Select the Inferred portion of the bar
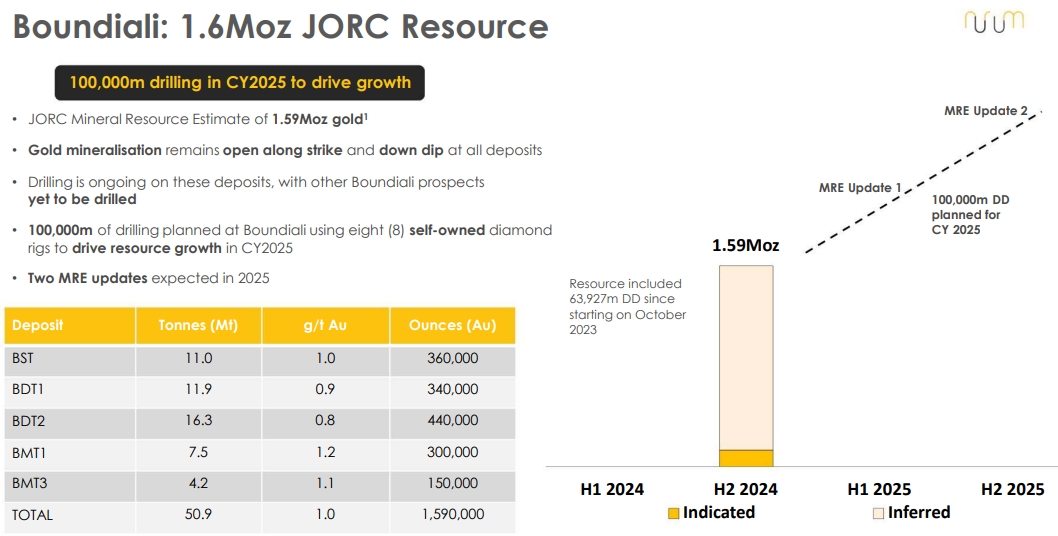1058x536 pixels. click(x=746, y=358)
